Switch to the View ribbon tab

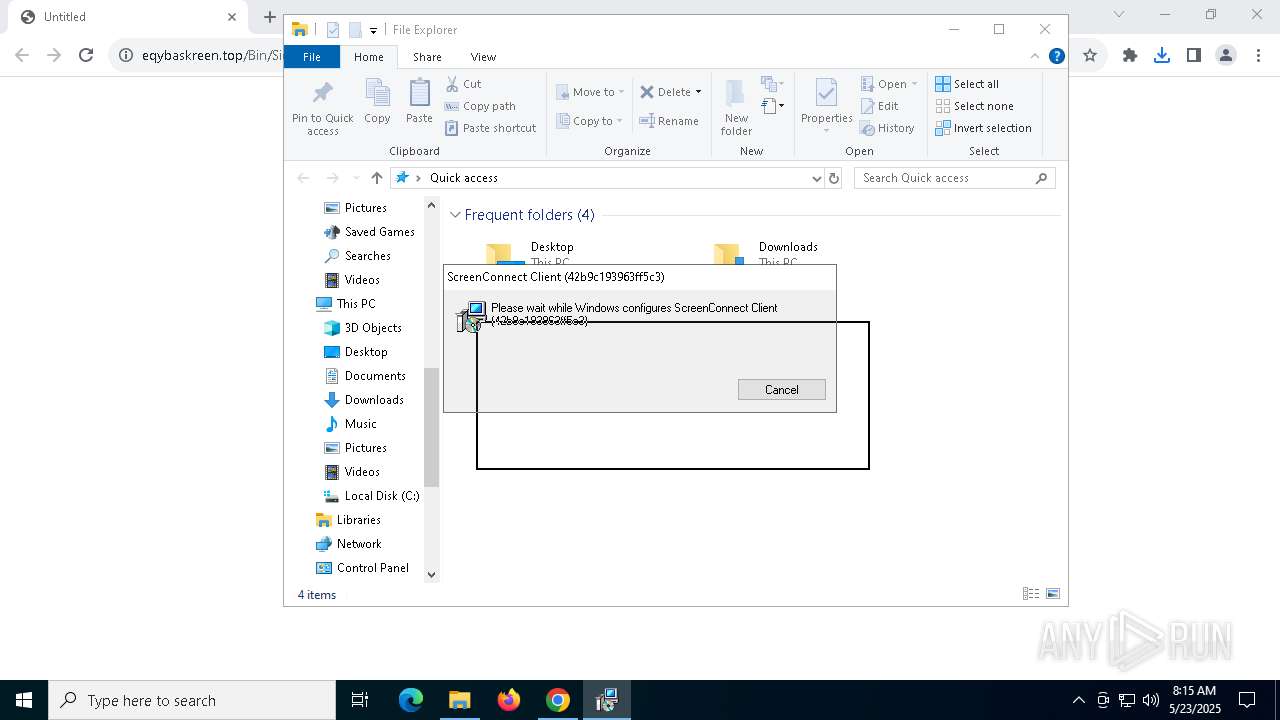483,57
